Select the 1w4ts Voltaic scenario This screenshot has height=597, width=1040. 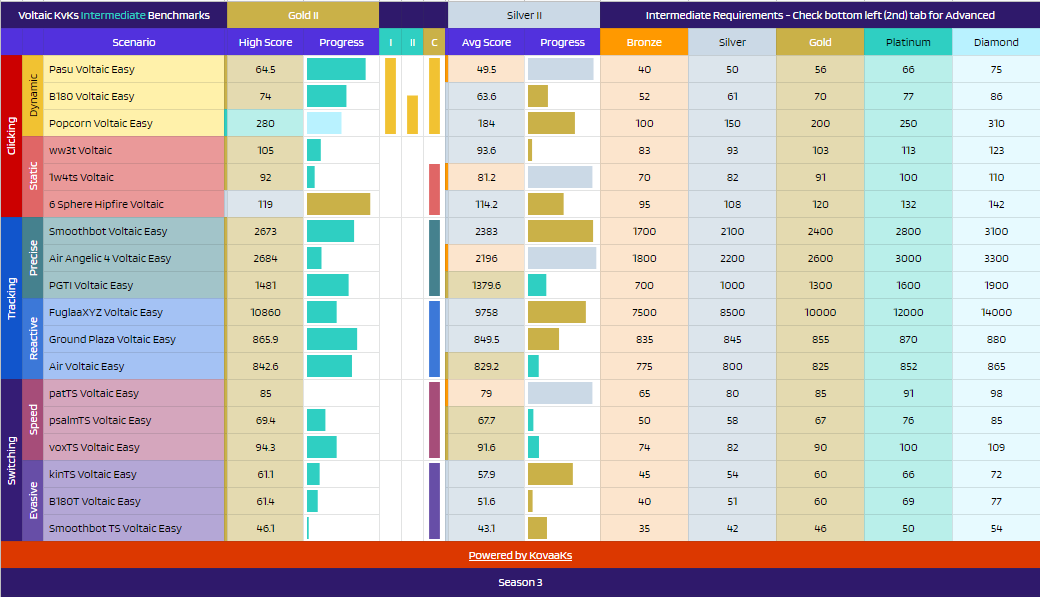point(133,177)
